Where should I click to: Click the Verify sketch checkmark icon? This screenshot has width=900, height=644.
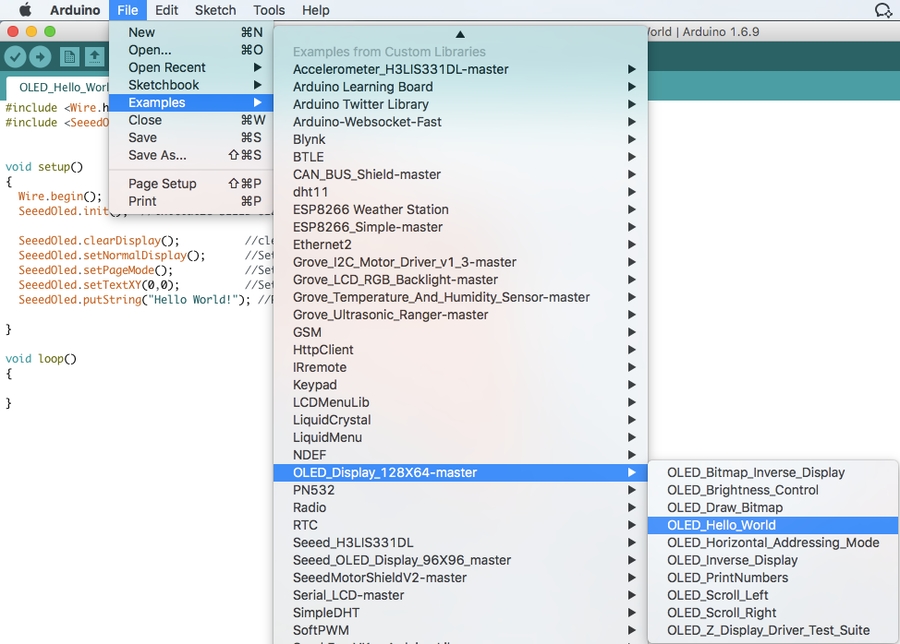15,57
